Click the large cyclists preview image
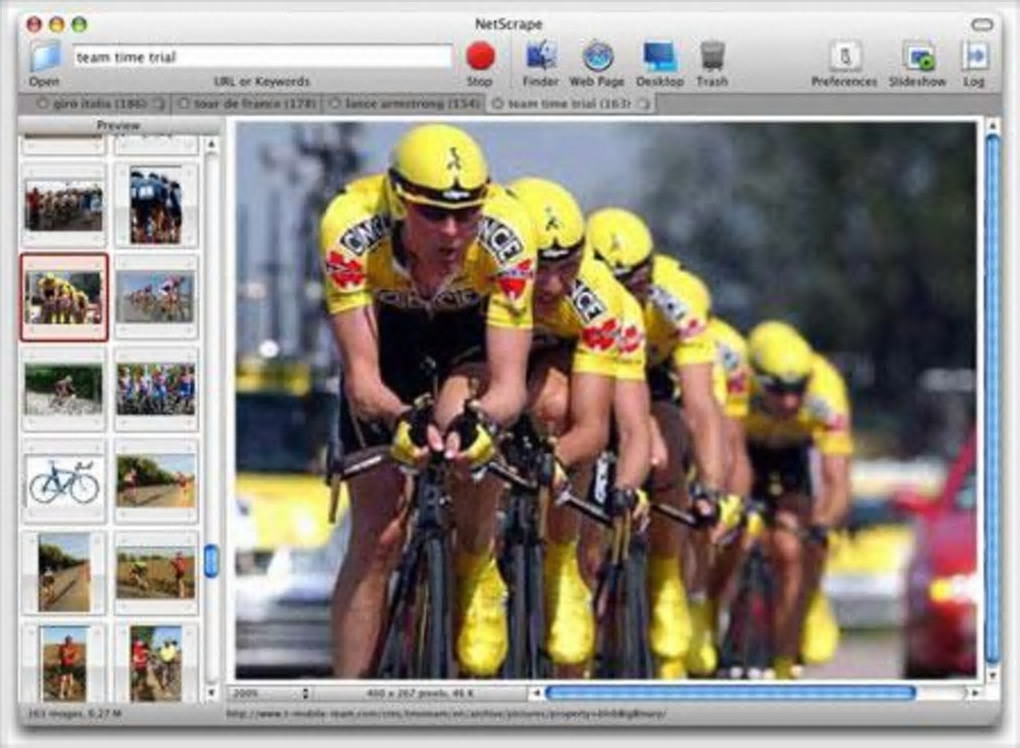This screenshot has width=1020, height=748. pyautogui.click(x=606, y=400)
